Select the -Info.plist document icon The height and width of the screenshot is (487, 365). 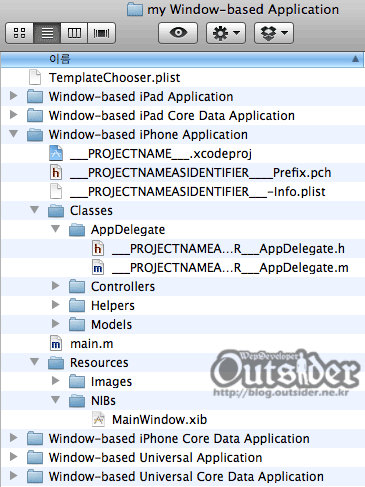click(x=56, y=191)
